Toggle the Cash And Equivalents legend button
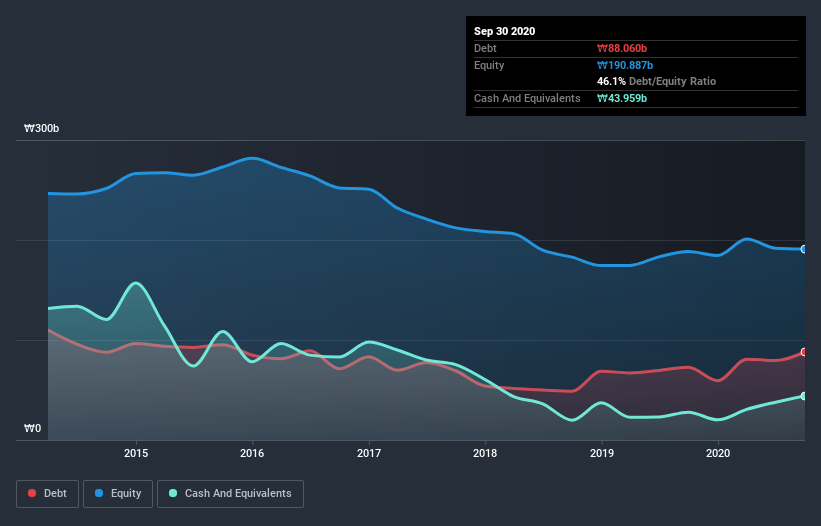821x526 pixels. pos(230,494)
